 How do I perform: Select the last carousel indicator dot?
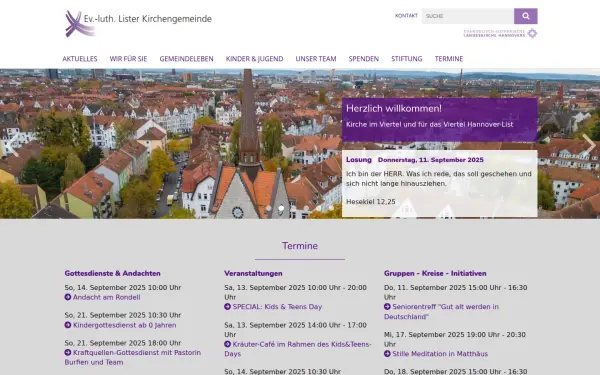coord(331,208)
